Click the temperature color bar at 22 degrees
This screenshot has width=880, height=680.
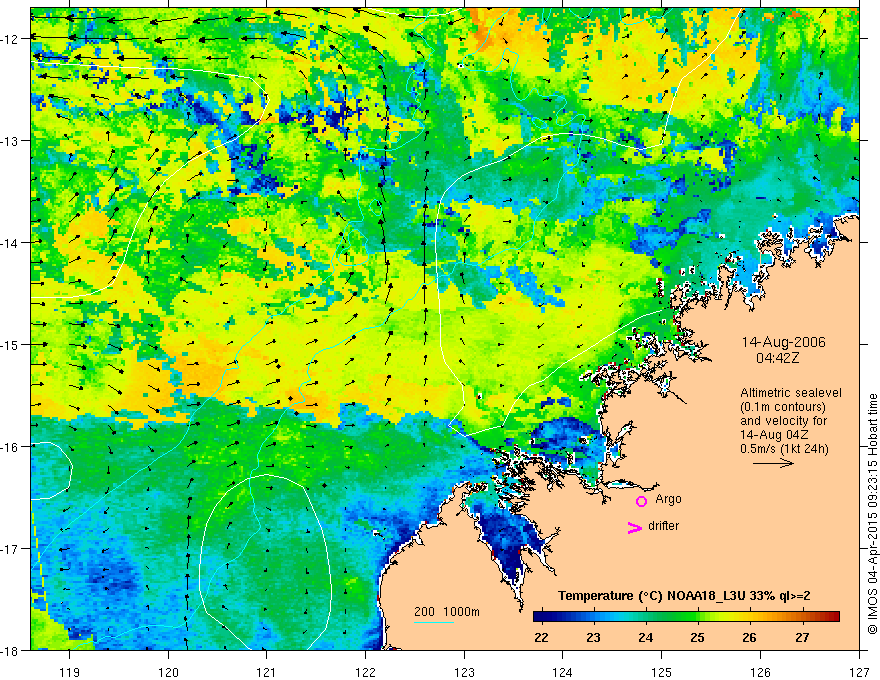coord(541,617)
